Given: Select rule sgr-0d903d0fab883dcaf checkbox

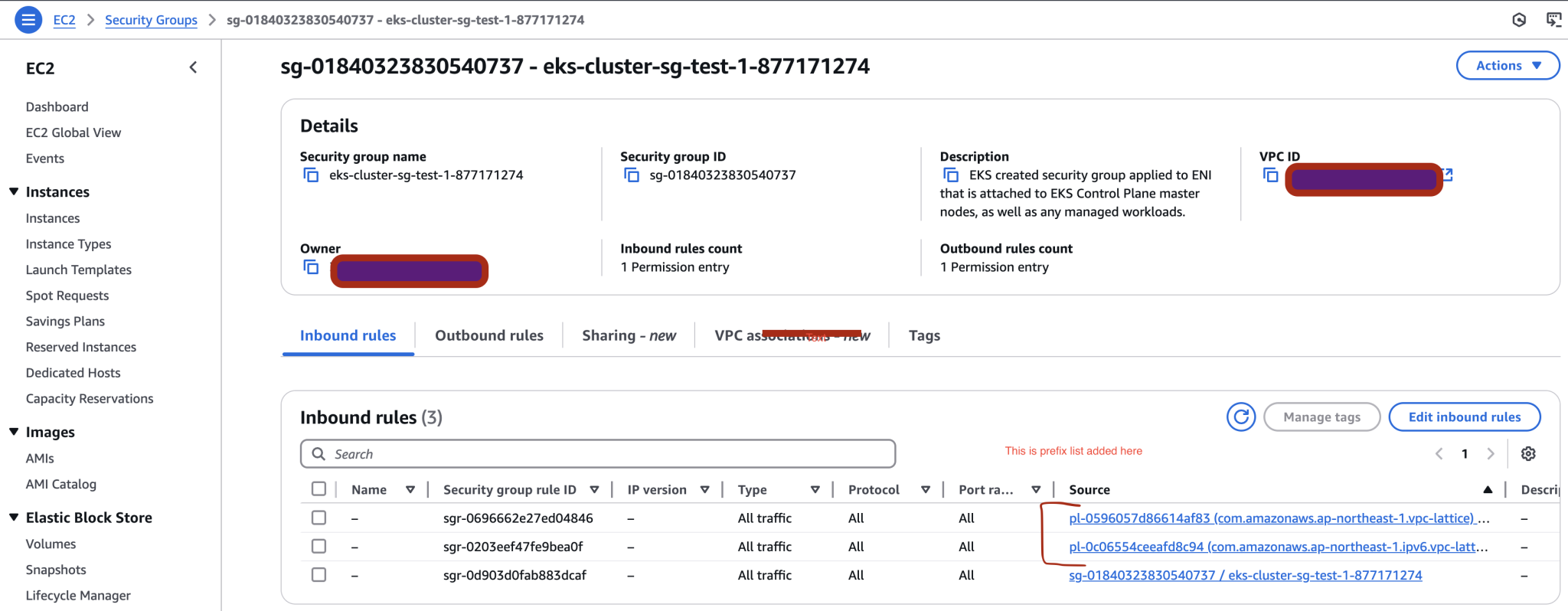Looking at the screenshot, I should click(319, 574).
